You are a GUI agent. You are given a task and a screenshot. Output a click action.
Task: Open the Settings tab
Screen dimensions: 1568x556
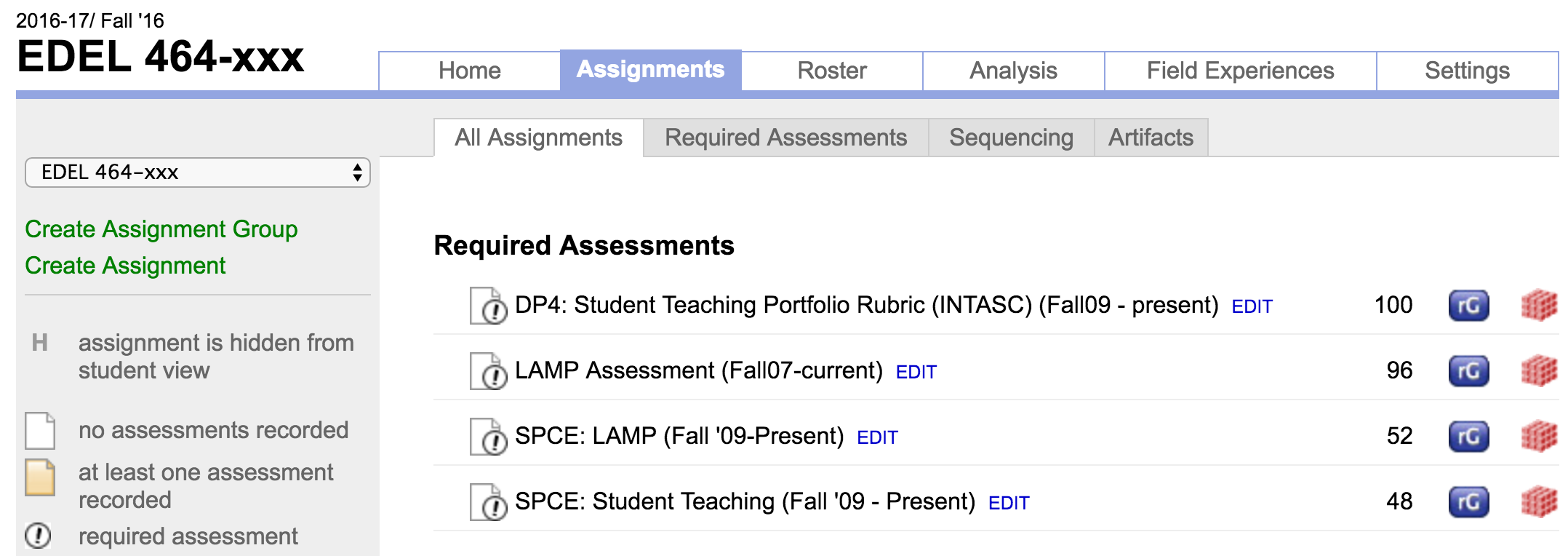coord(1467,71)
